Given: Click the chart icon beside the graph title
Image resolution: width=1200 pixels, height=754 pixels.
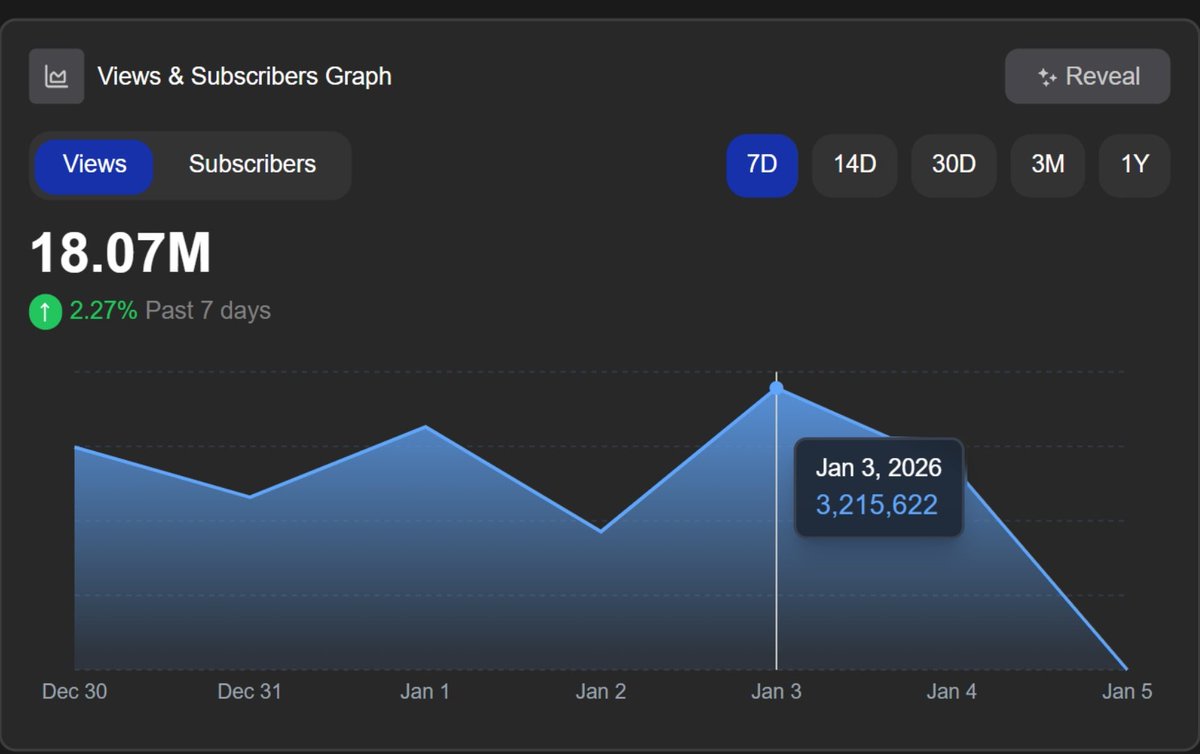Looking at the screenshot, I should pyautogui.click(x=57, y=76).
